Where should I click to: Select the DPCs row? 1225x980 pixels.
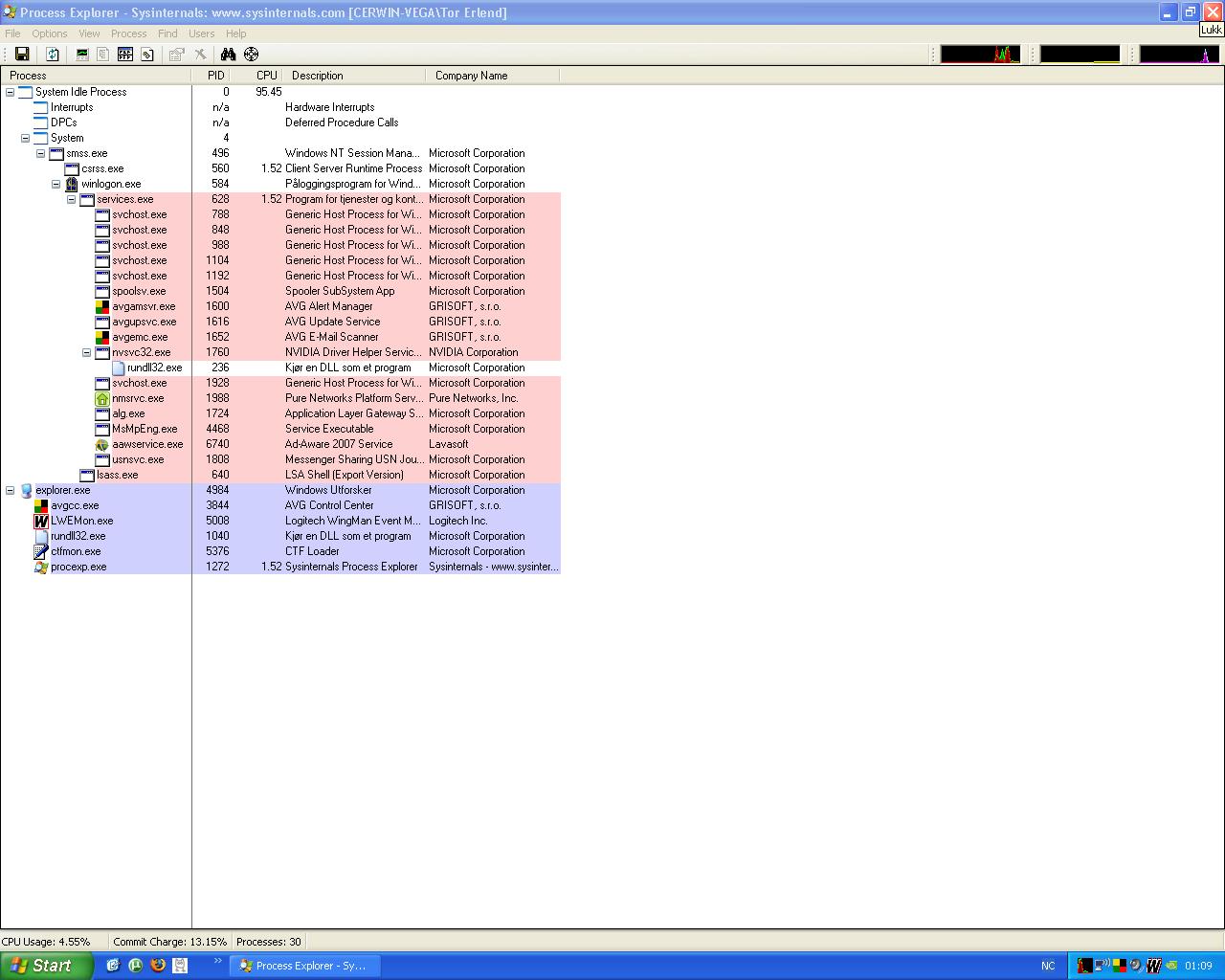click(x=280, y=122)
